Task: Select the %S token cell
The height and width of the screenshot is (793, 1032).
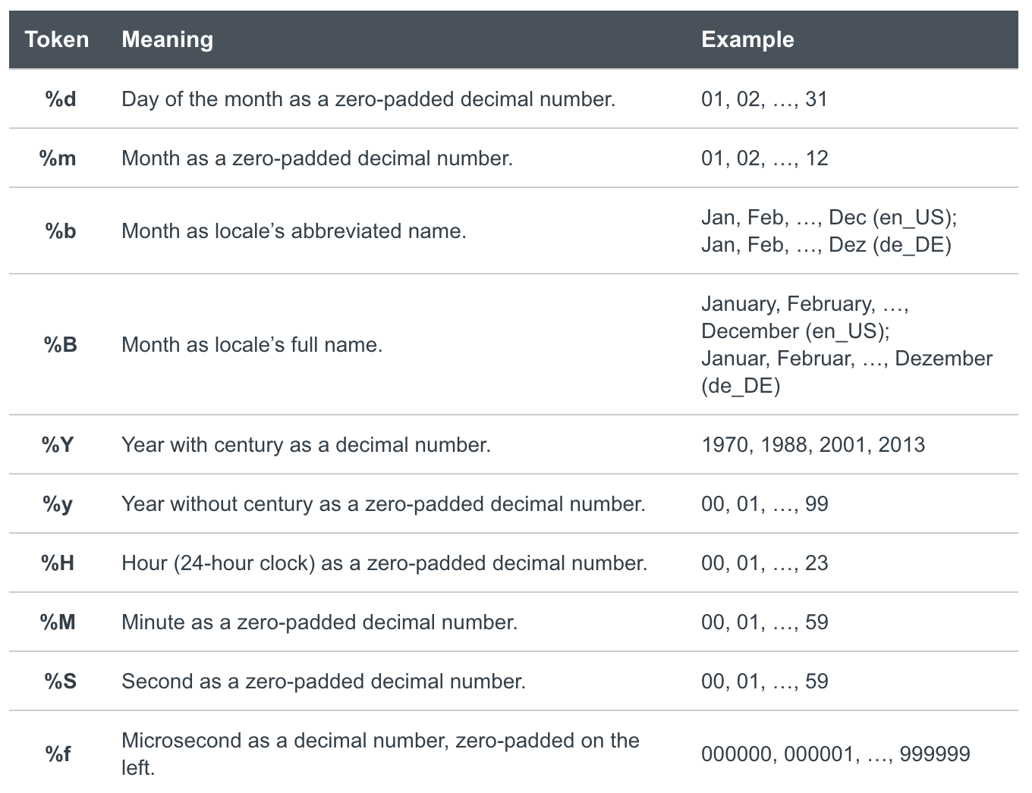Action: click(60, 681)
